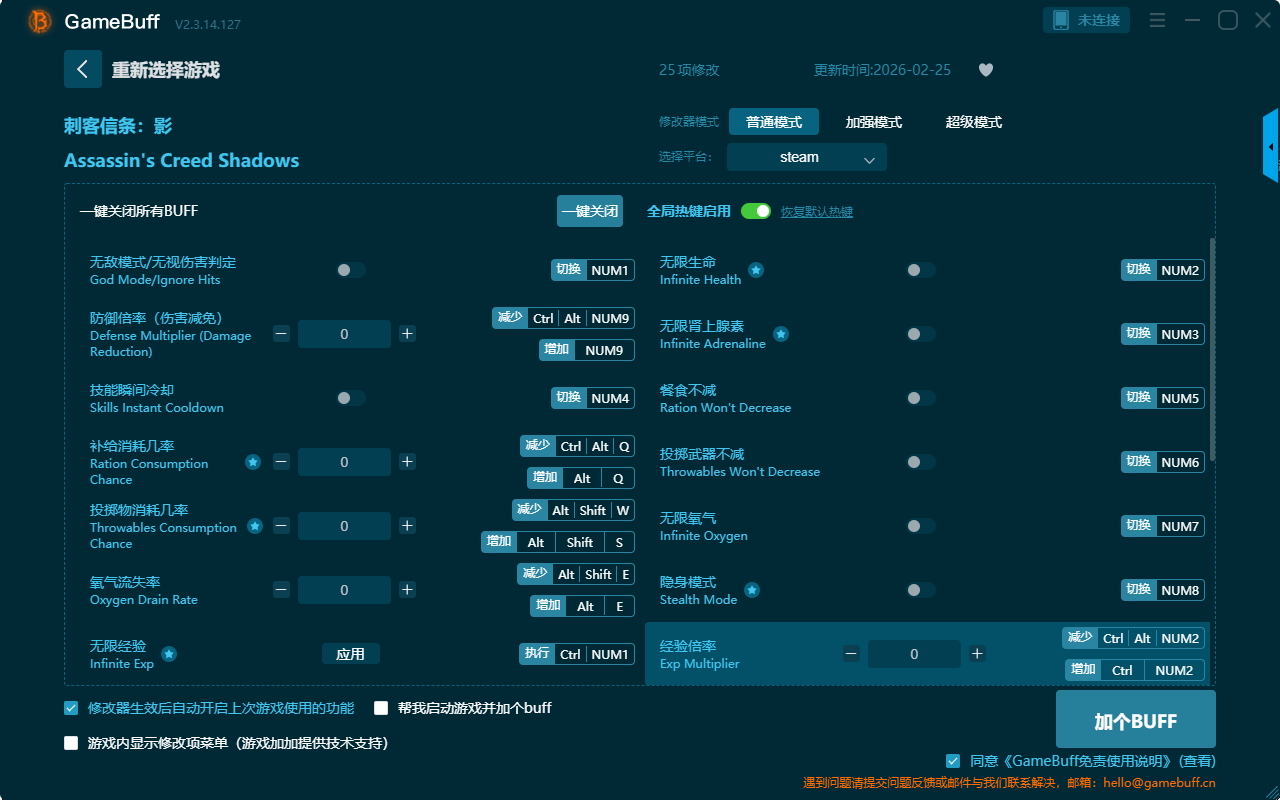Image resolution: width=1280 pixels, height=800 pixels.
Task: Click the heart favorite icon
Action: click(985, 70)
